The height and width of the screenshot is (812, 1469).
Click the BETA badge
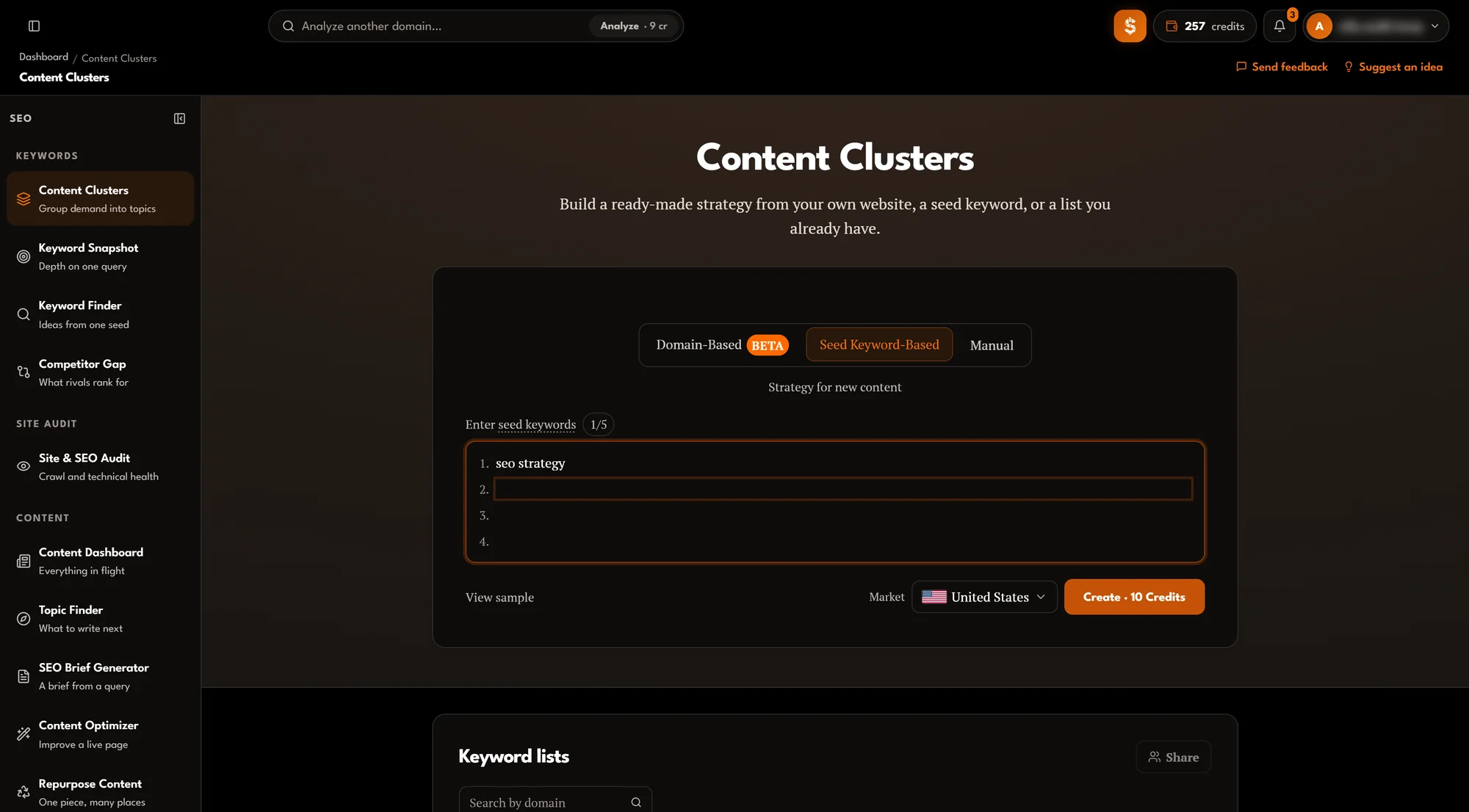(x=768, y=345)
